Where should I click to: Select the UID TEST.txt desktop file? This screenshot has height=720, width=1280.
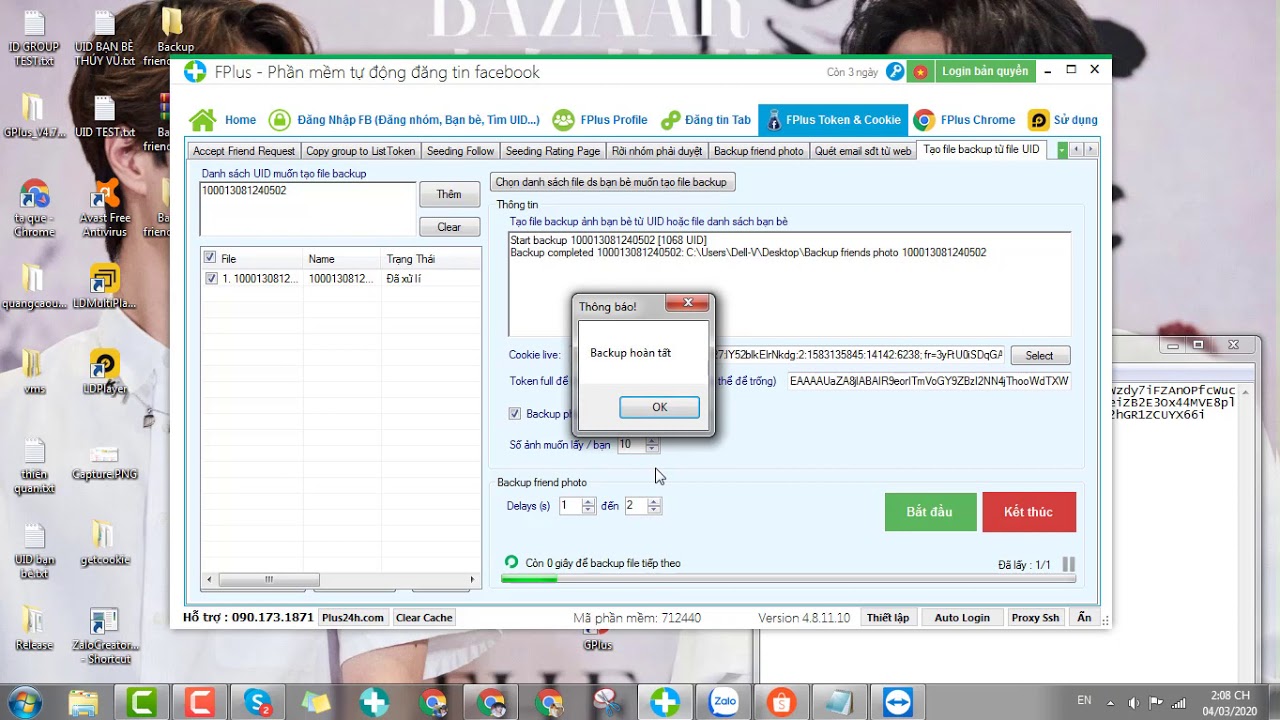pyautogui.click(x=104, y=117)
